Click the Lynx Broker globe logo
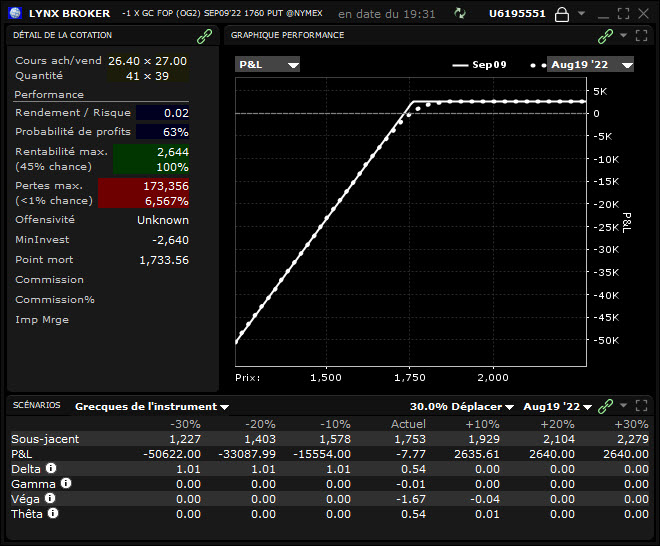Screen dimensions: 660x546 17,14
